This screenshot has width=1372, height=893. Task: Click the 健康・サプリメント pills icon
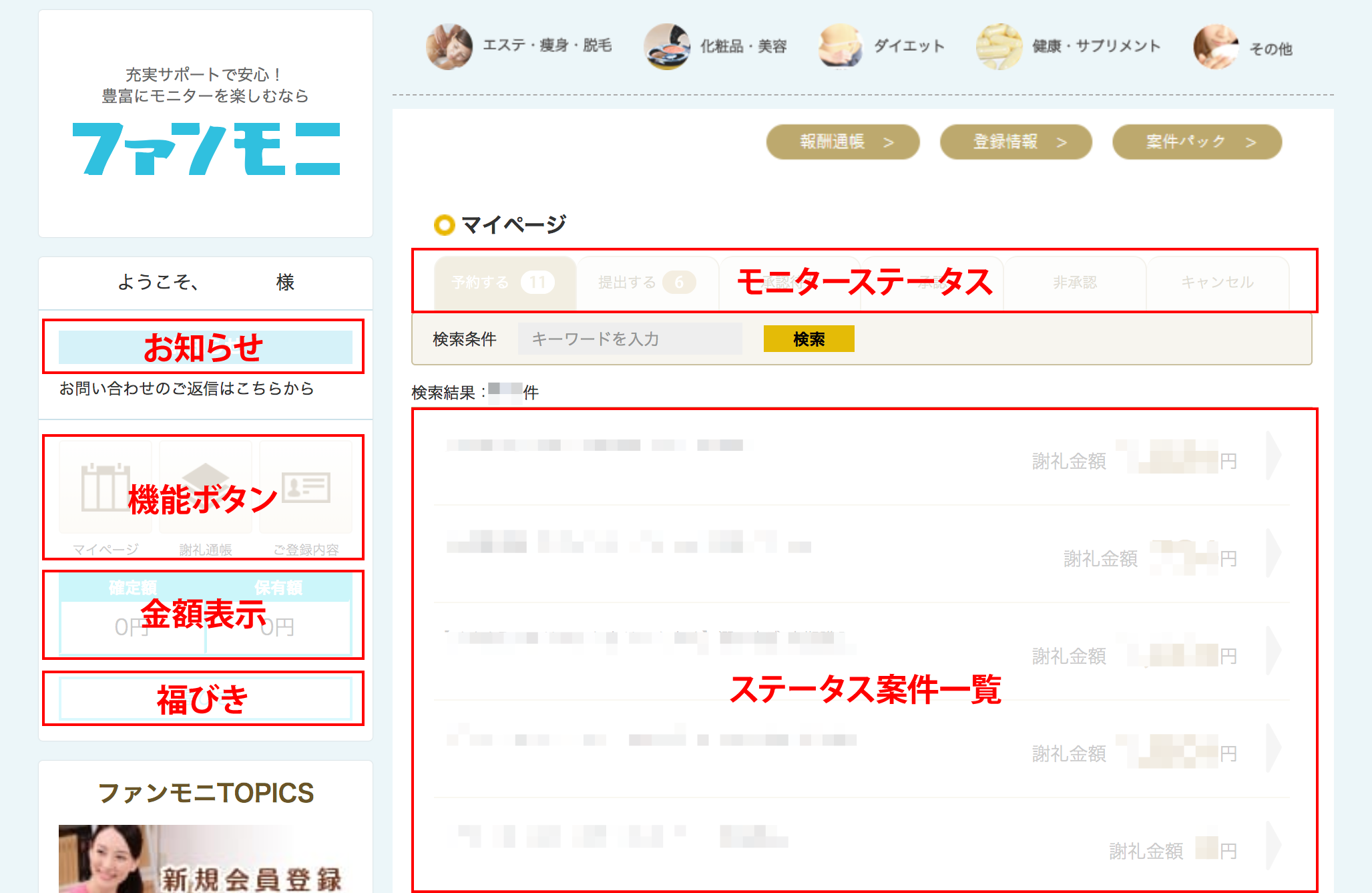pos(999,47)
